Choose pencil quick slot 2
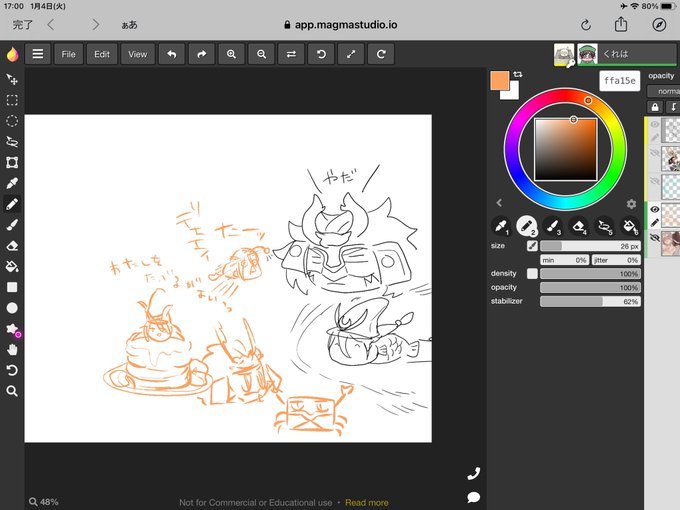The image size is (680, 510). 526,226
